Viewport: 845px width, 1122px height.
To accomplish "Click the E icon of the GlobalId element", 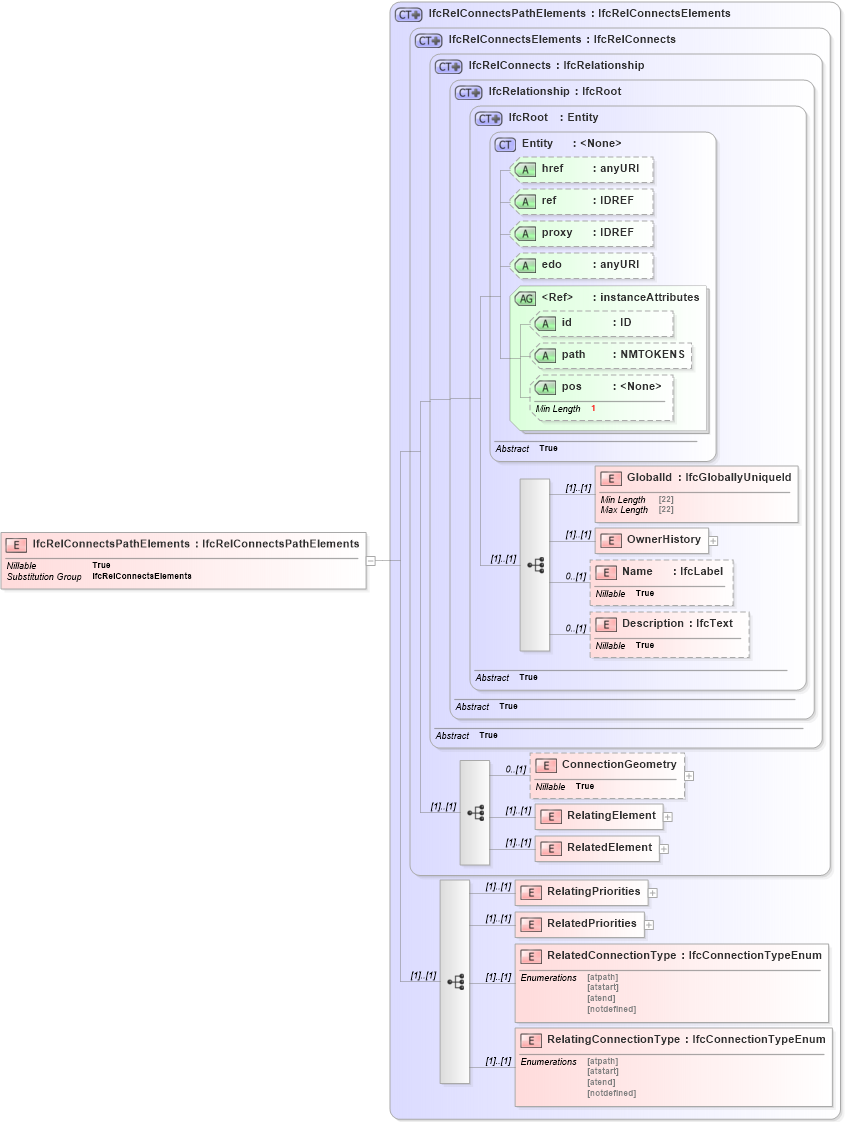I will 610,478.
